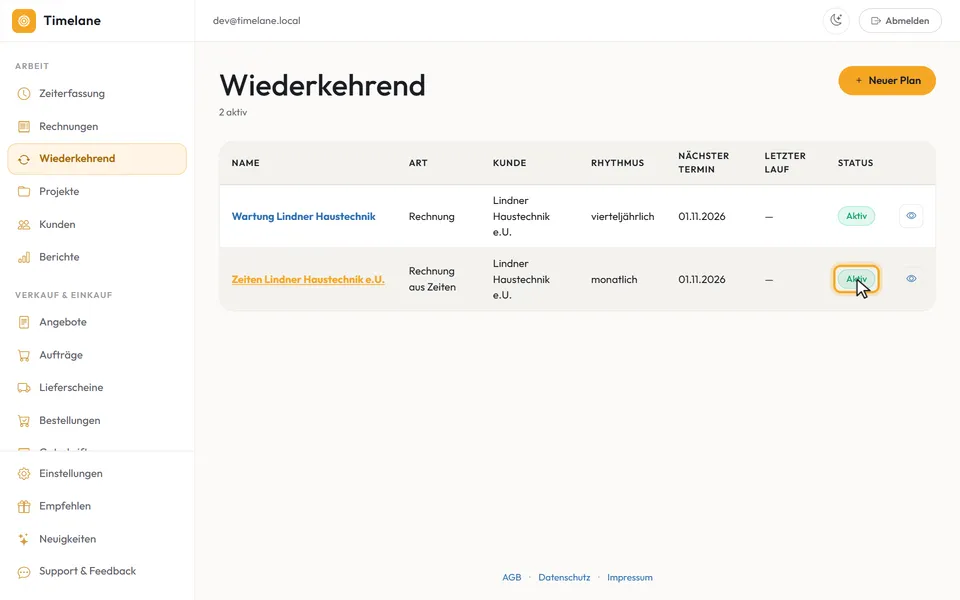This screenshot has width=960, height=600.
Task: Click the Wiederkehrend refresh icon
Action: pyautogui.click(x=24, y=159)
